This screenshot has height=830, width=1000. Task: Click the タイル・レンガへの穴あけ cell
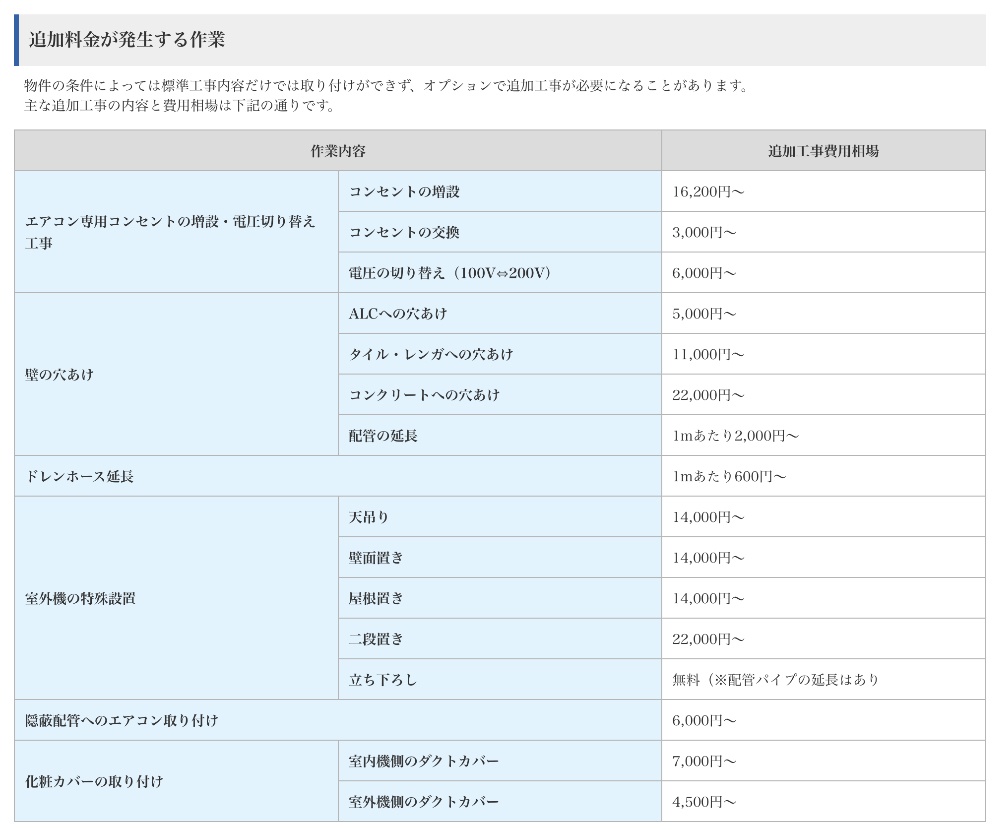point(430,354)
